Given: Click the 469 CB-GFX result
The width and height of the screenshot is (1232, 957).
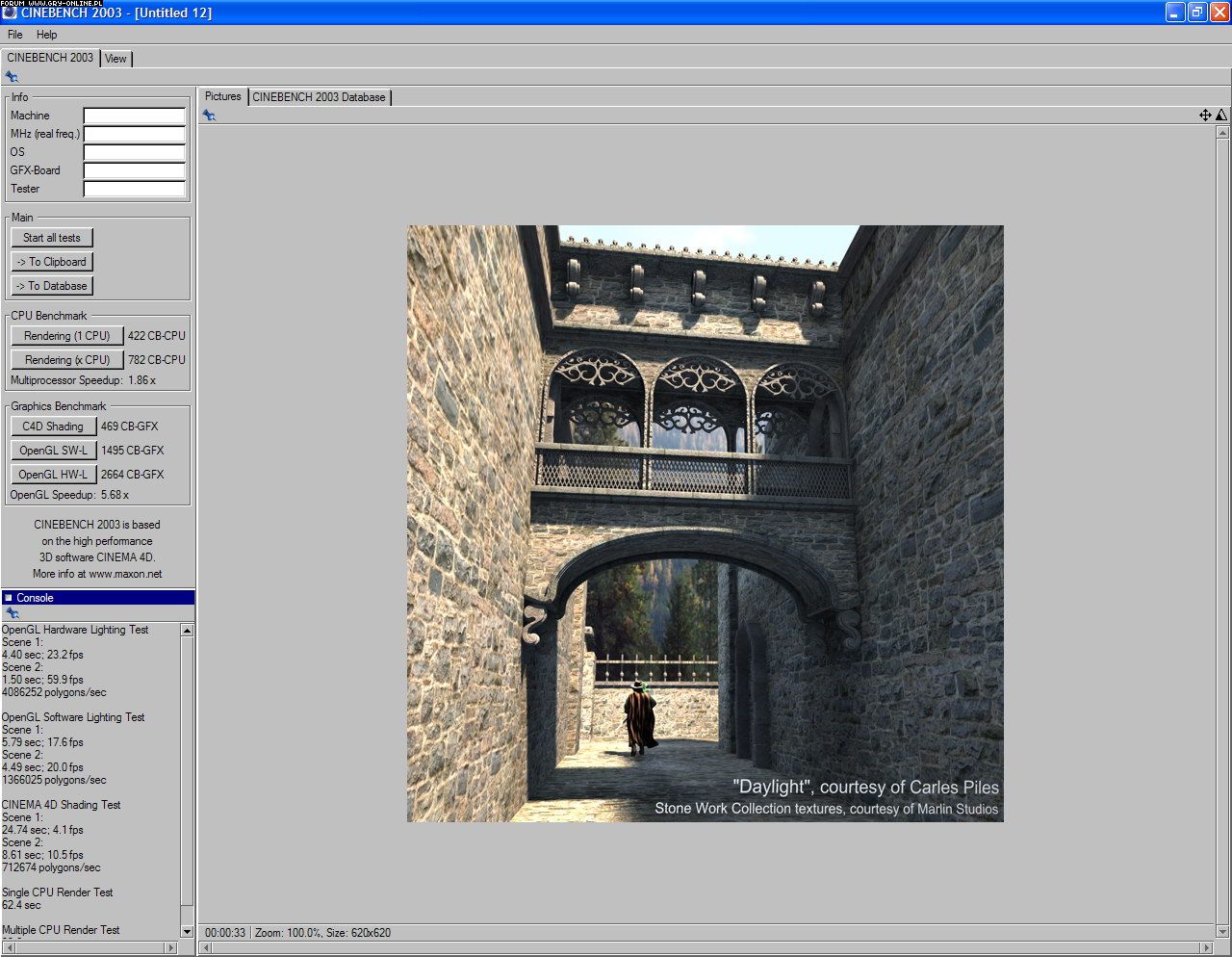Looking at the screenshot, I should (130, 427).
